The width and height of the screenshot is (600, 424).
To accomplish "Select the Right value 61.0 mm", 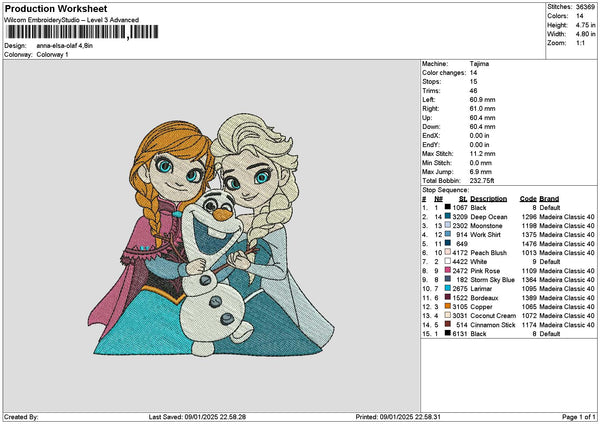I will click(x=482, y=109).
